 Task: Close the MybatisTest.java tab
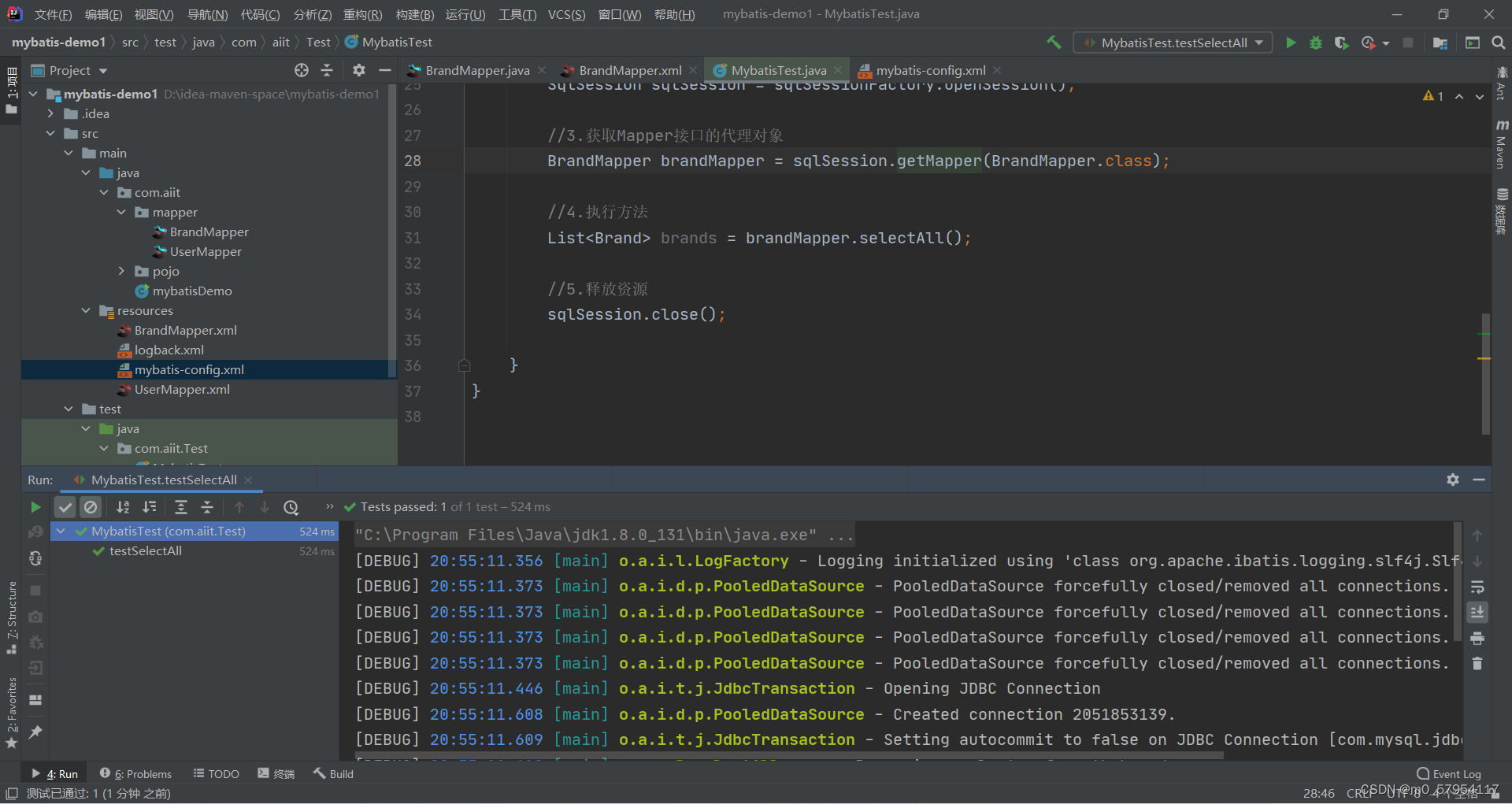click(x=838, y=70)
